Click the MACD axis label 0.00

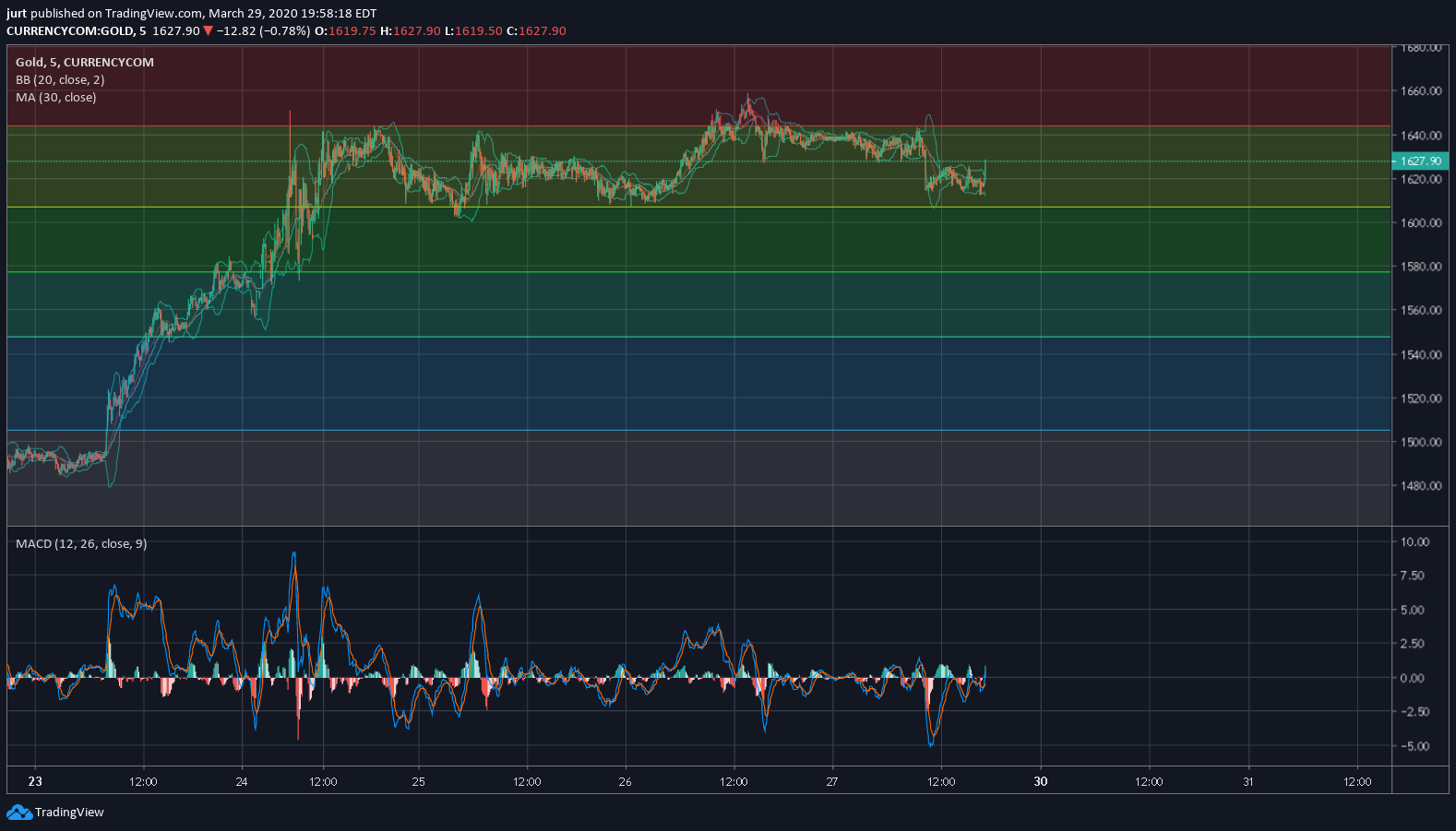[x=1413, y=678]
